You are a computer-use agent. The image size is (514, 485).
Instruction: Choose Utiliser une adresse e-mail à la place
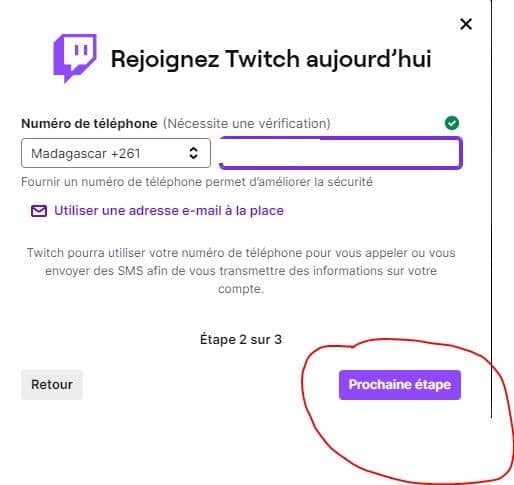[x=169, y=211]
